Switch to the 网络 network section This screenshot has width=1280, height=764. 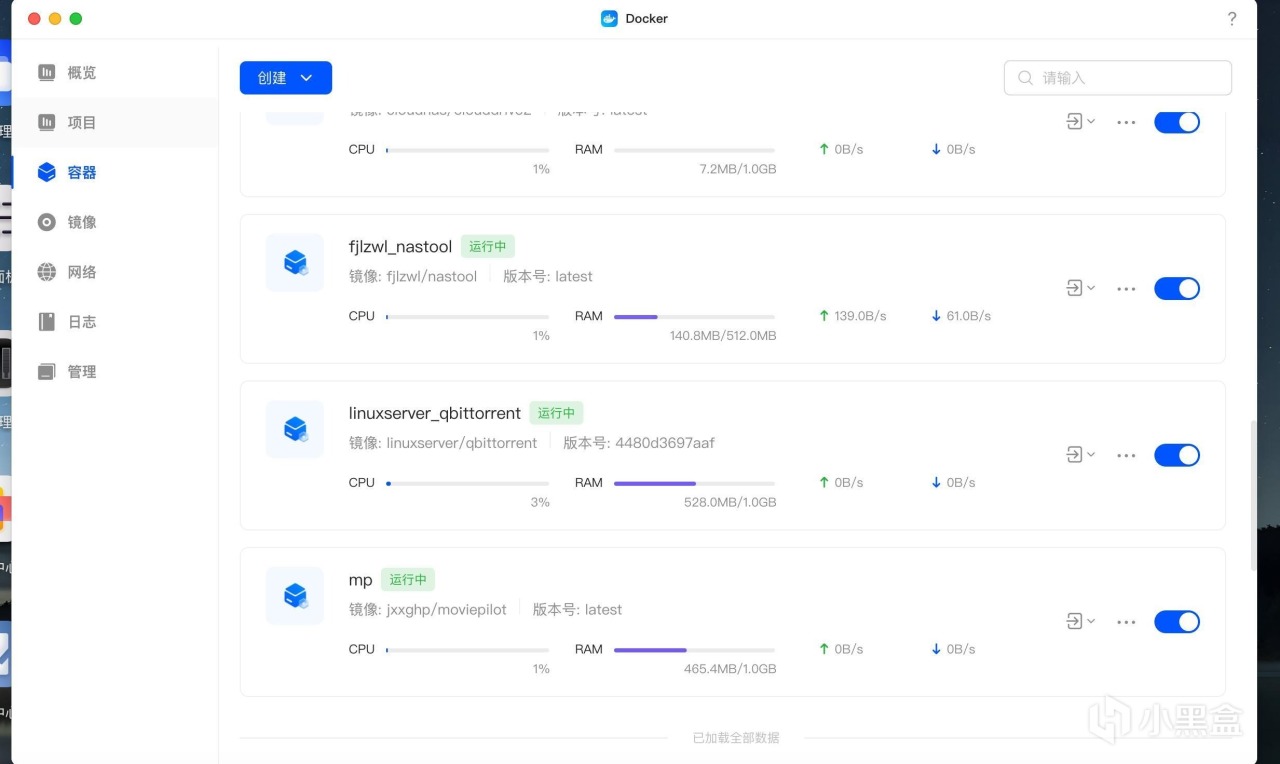(115, 272)
